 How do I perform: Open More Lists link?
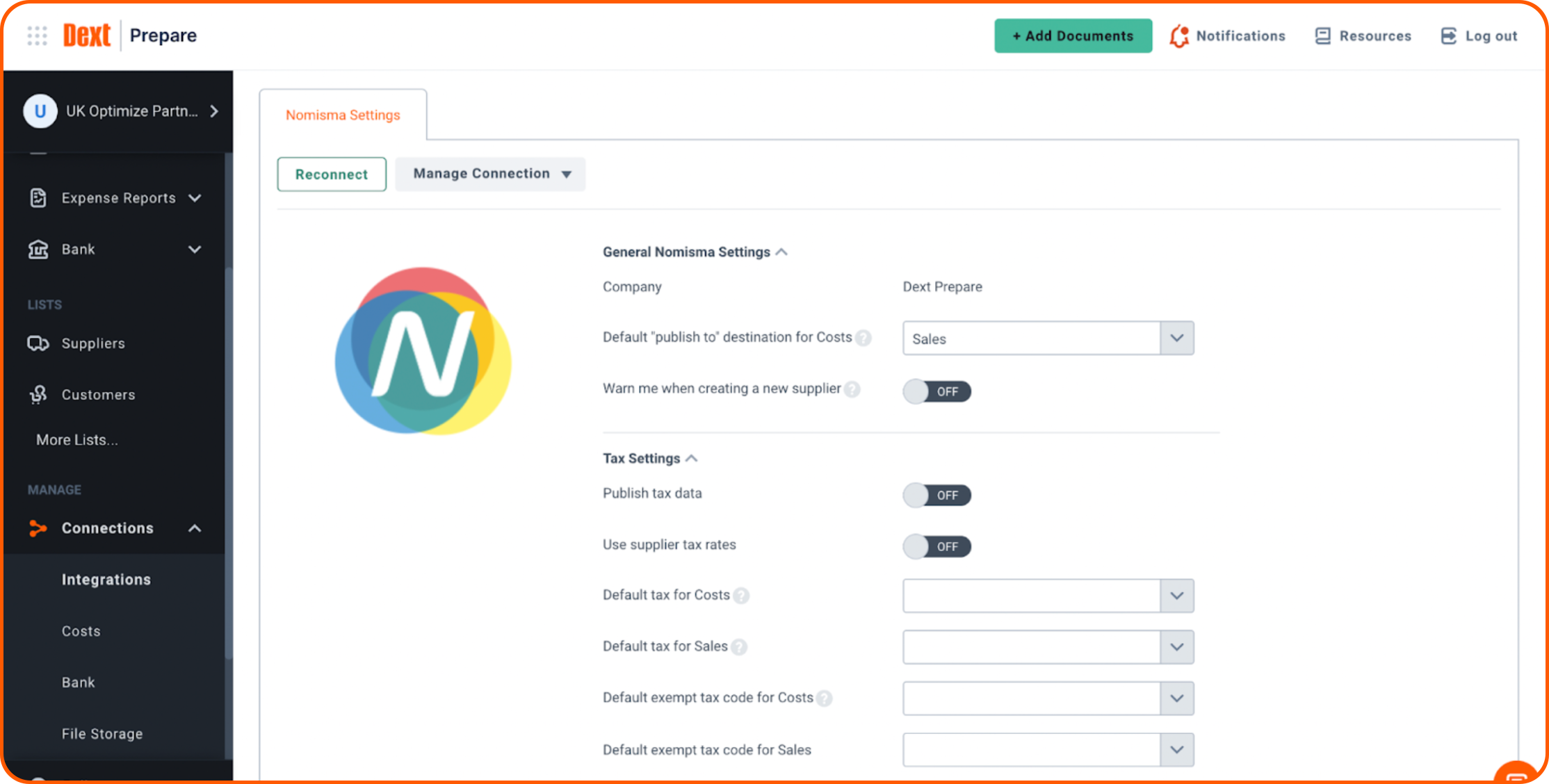click(77, 440)
